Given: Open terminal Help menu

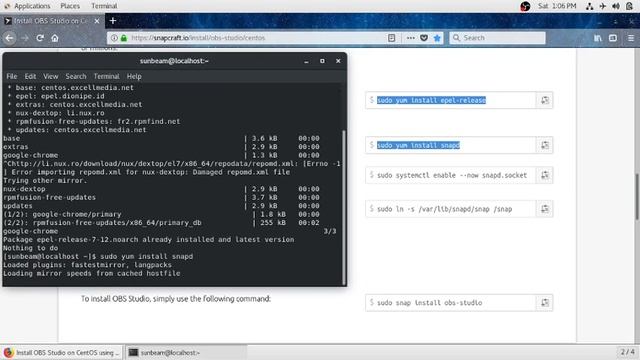Looking at the screenshot, I should pyautogui.click(x=134, y=76).
